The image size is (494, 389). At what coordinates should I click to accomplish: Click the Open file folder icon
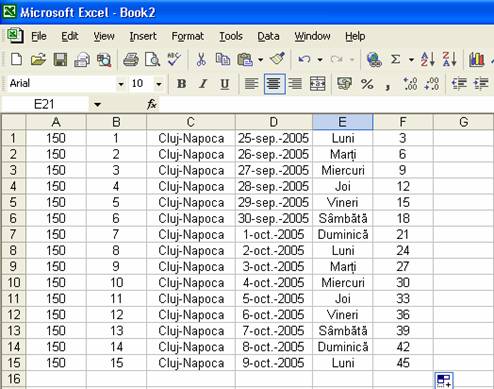38,60
